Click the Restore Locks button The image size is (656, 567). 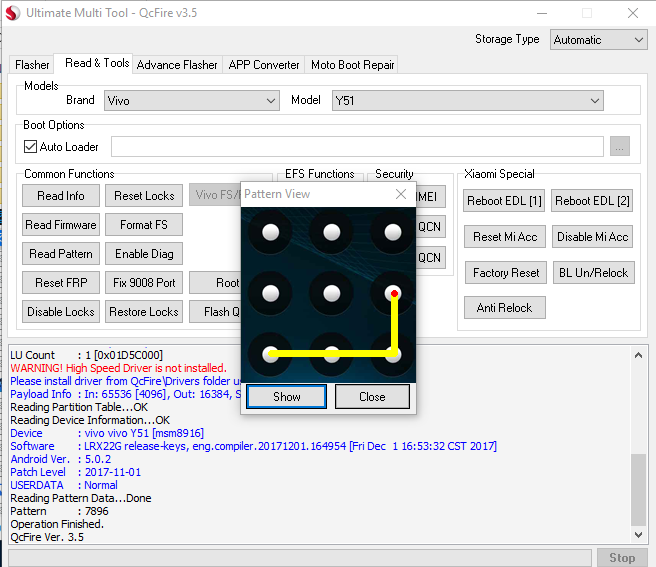[144, 312]
